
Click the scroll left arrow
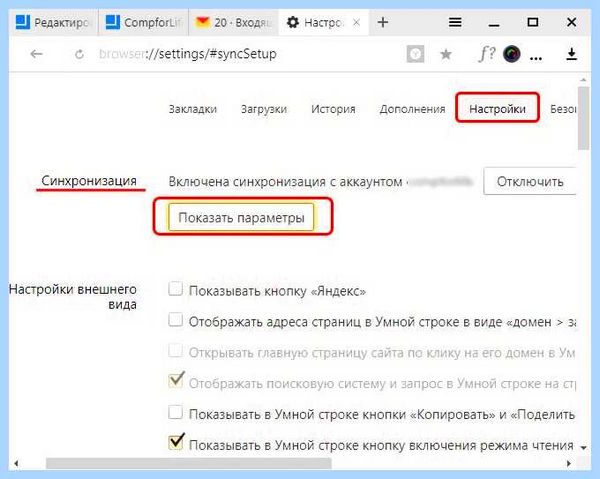[16, 463]
